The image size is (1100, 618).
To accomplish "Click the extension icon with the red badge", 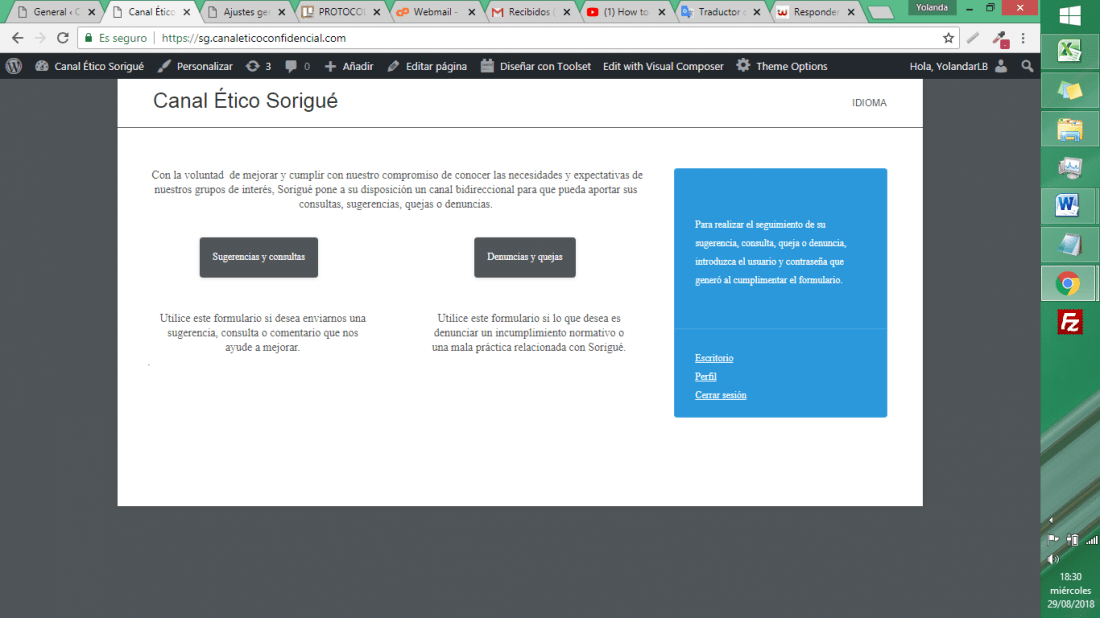I will click(x=1000, y=39).
